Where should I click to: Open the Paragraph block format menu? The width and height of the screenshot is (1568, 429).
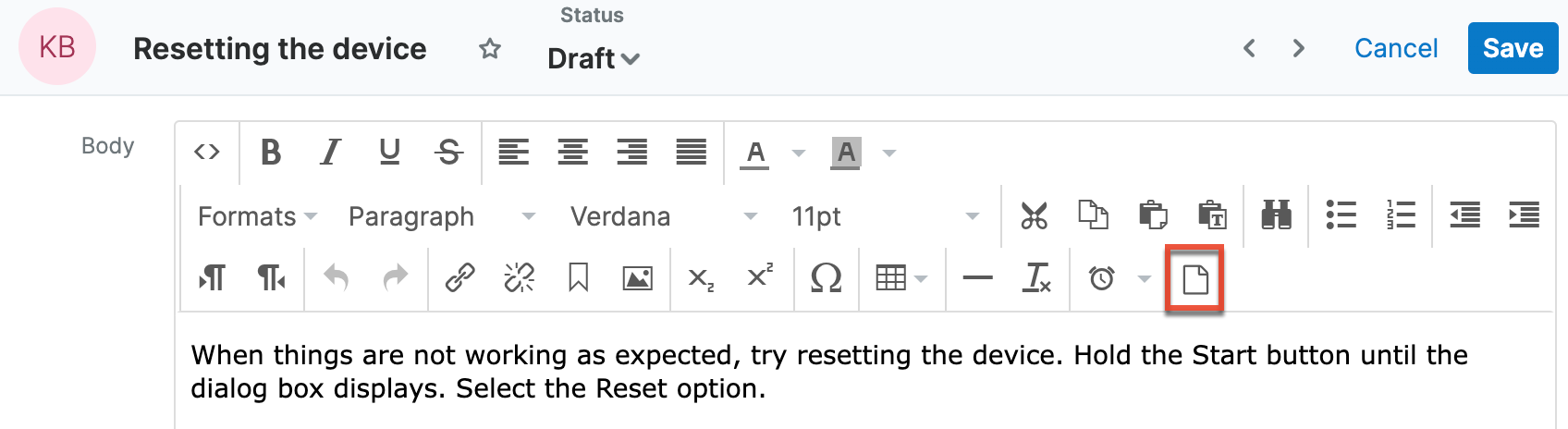point(441,216)
